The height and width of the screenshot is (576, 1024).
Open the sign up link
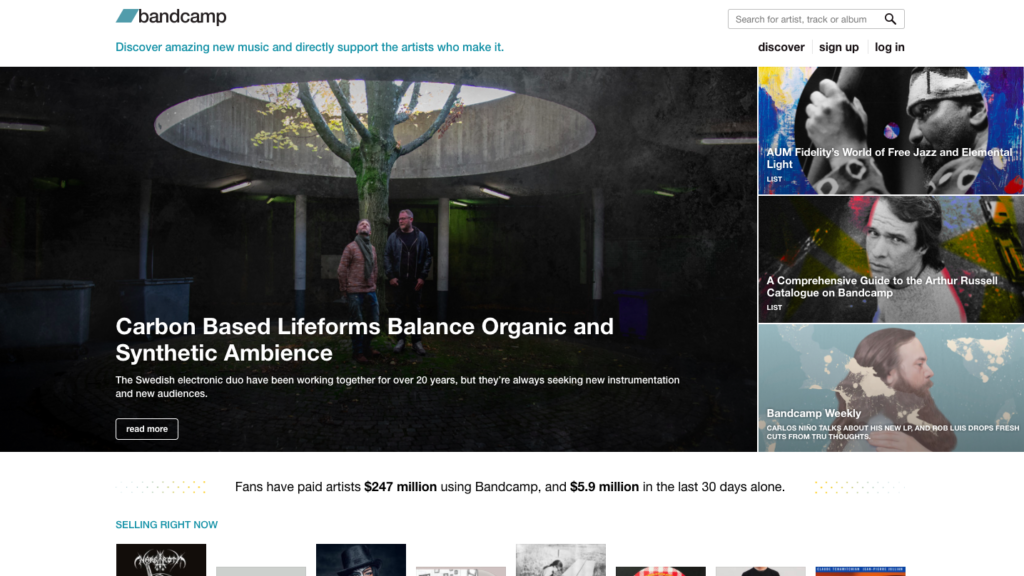point(839,47)
